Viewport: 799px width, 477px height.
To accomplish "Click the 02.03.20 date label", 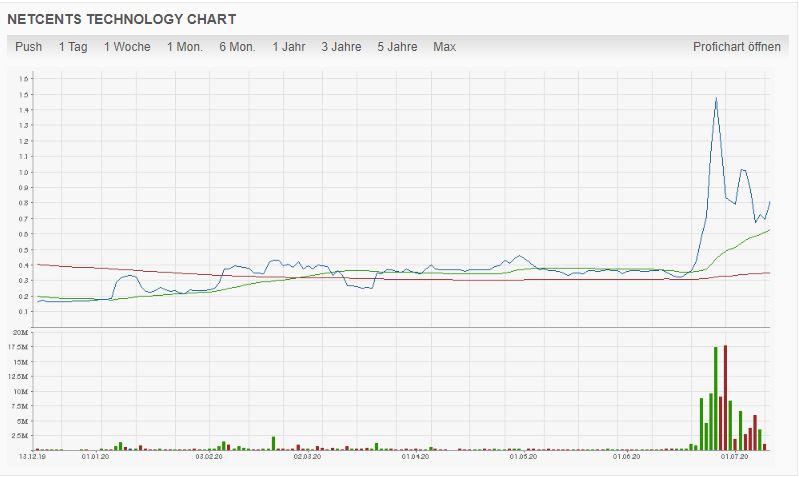I will click(x=307, y=457).
